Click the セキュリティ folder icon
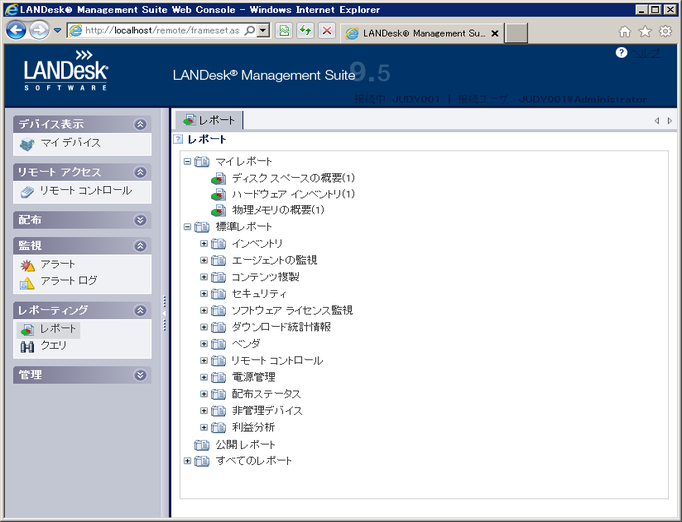This screenshot has height=522, width=682. pyautogui.click(x=218, y=294)
